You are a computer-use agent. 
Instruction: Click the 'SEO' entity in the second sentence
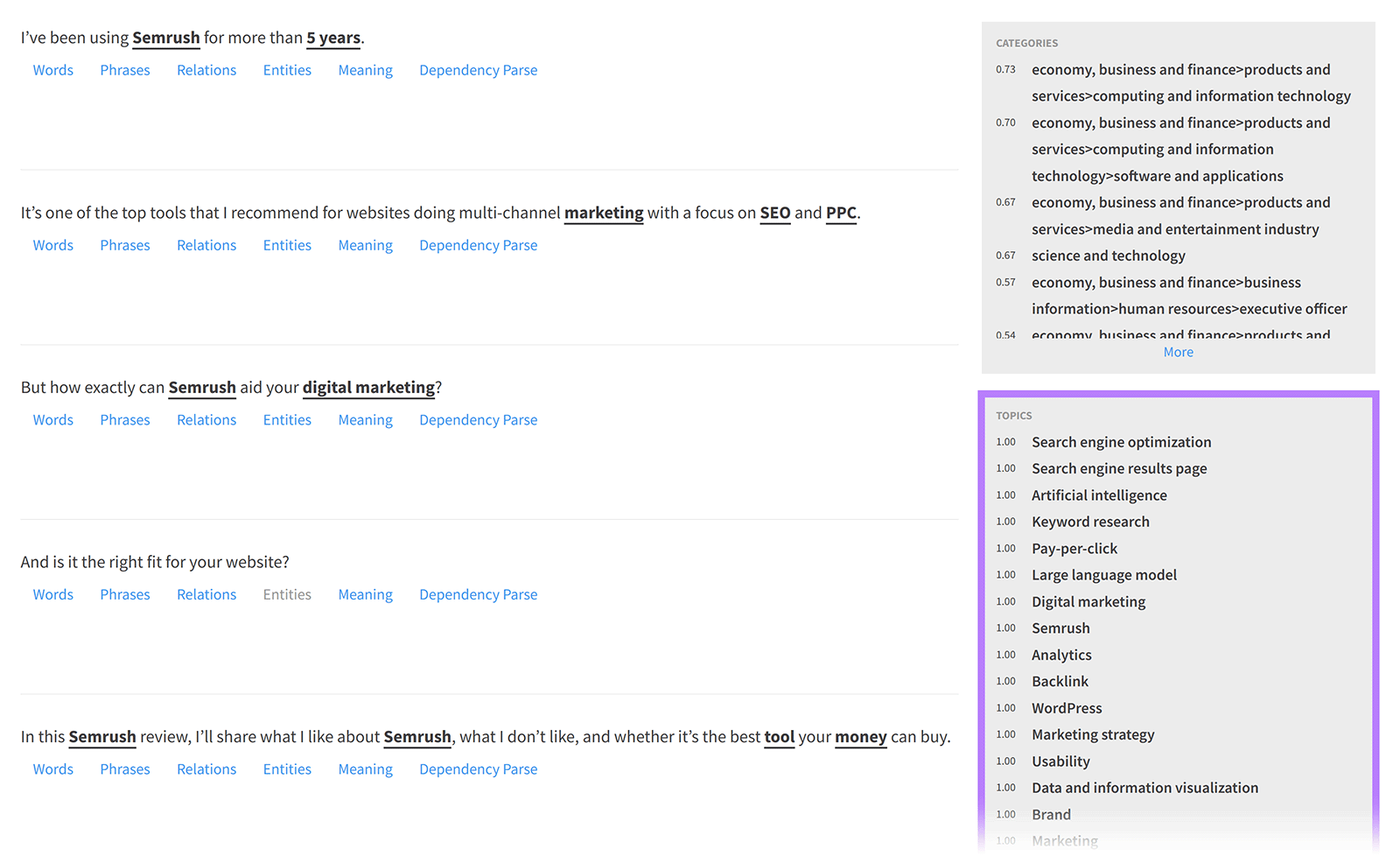(775, 213)
